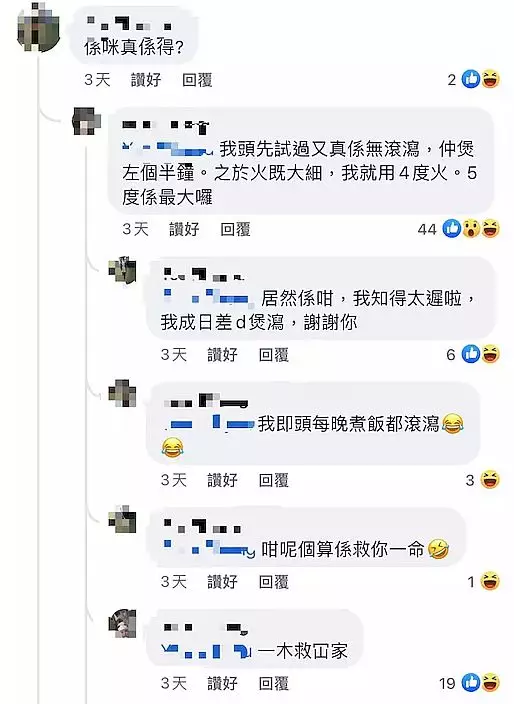Reply to the comment 係咪真係得?

(x=197, y=80)
